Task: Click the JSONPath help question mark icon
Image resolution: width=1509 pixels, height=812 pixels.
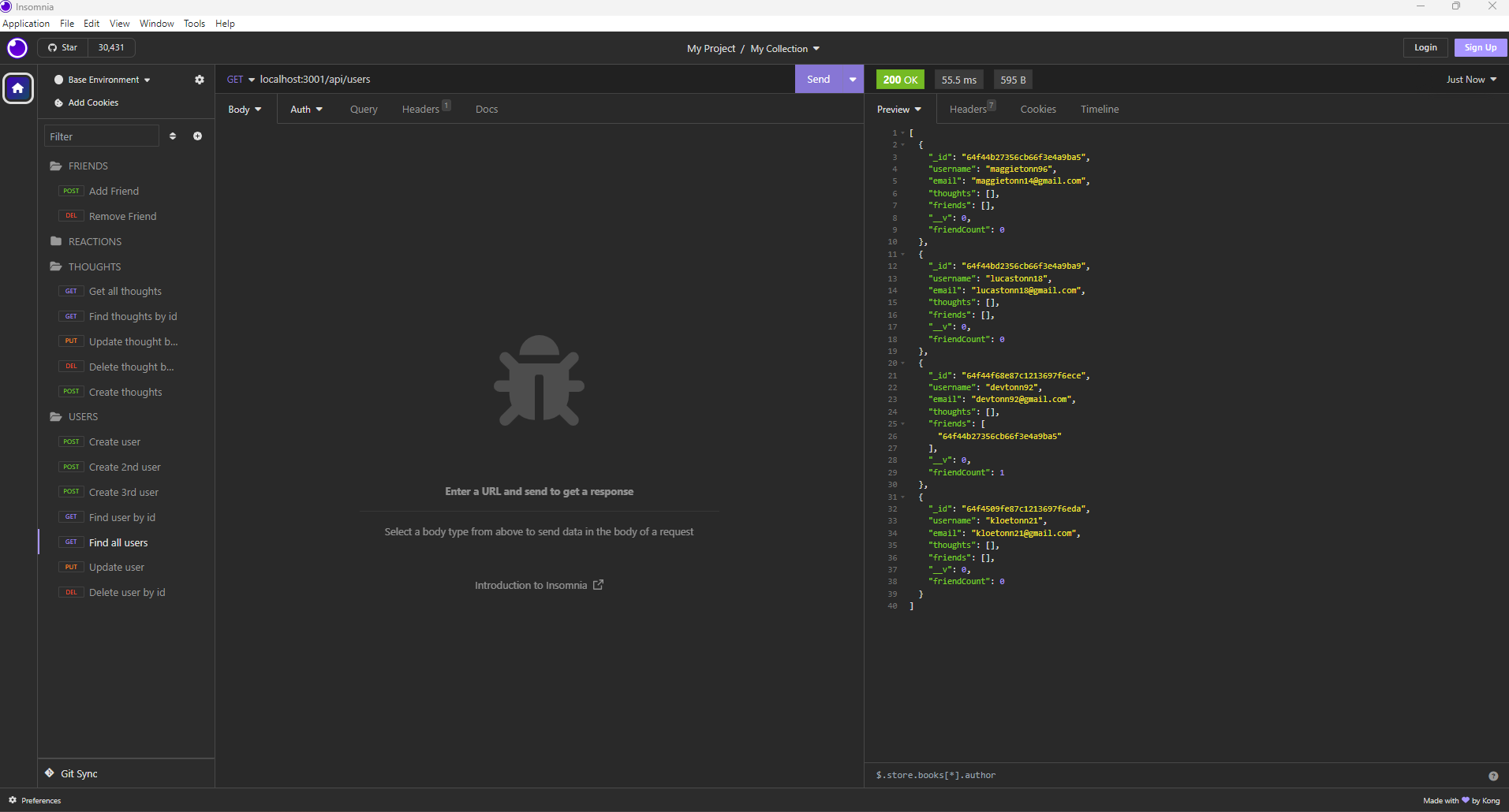Action: (1495, 776)
